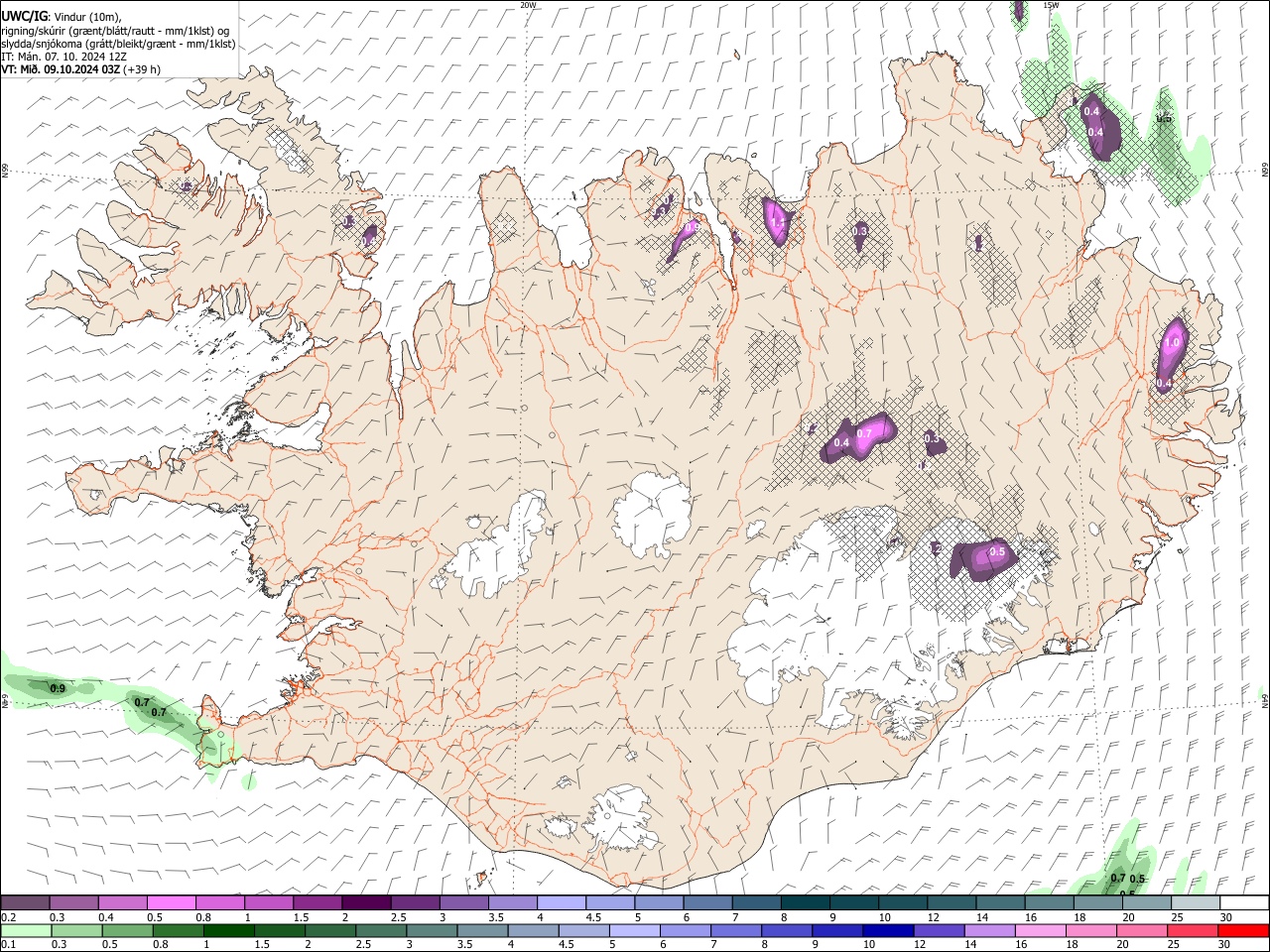Click the light pink swatch labeled 16 in lower legend

click(x=1040, y=930)
